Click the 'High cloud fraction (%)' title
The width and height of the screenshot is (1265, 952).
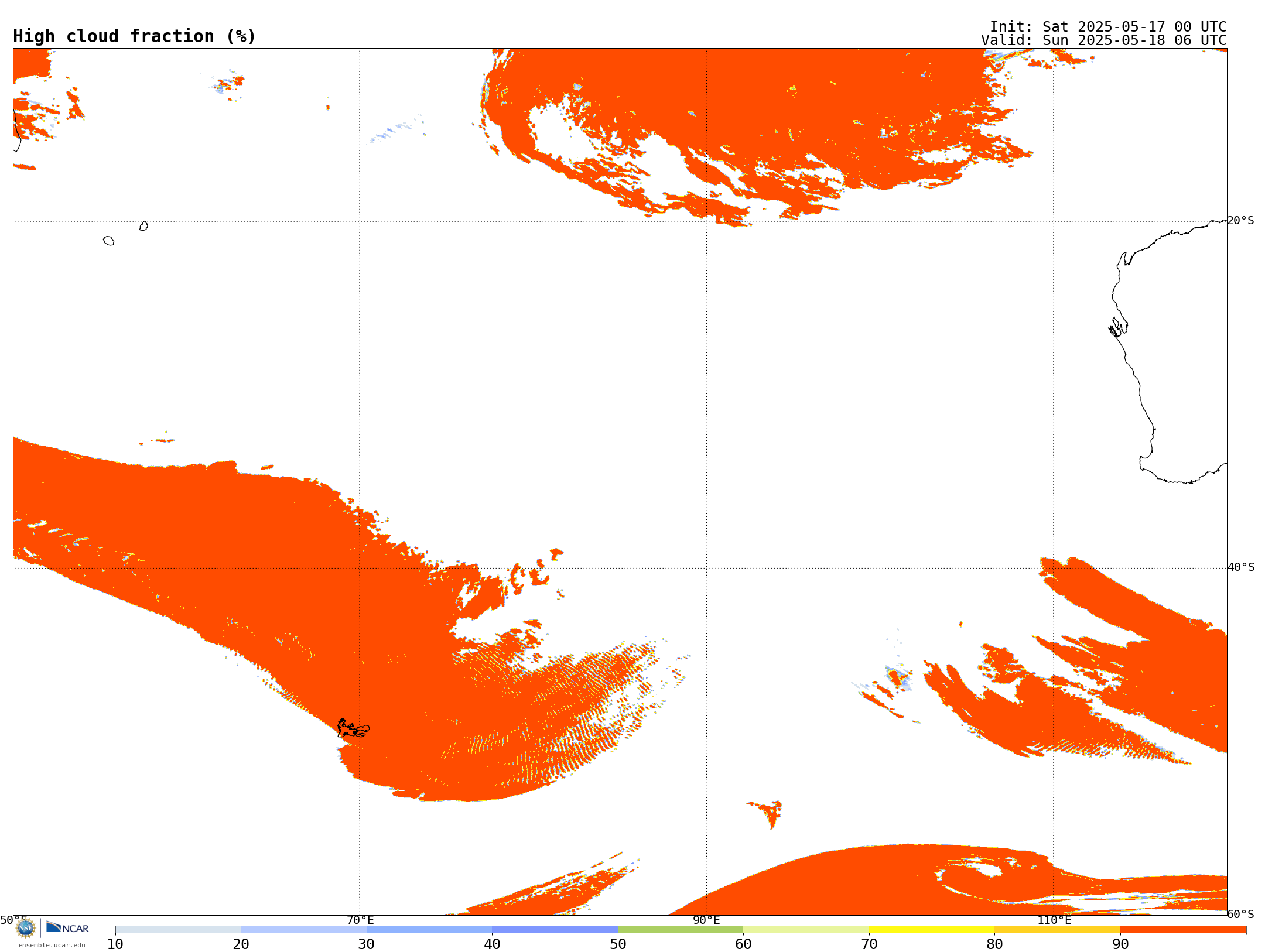click(135, 36)
